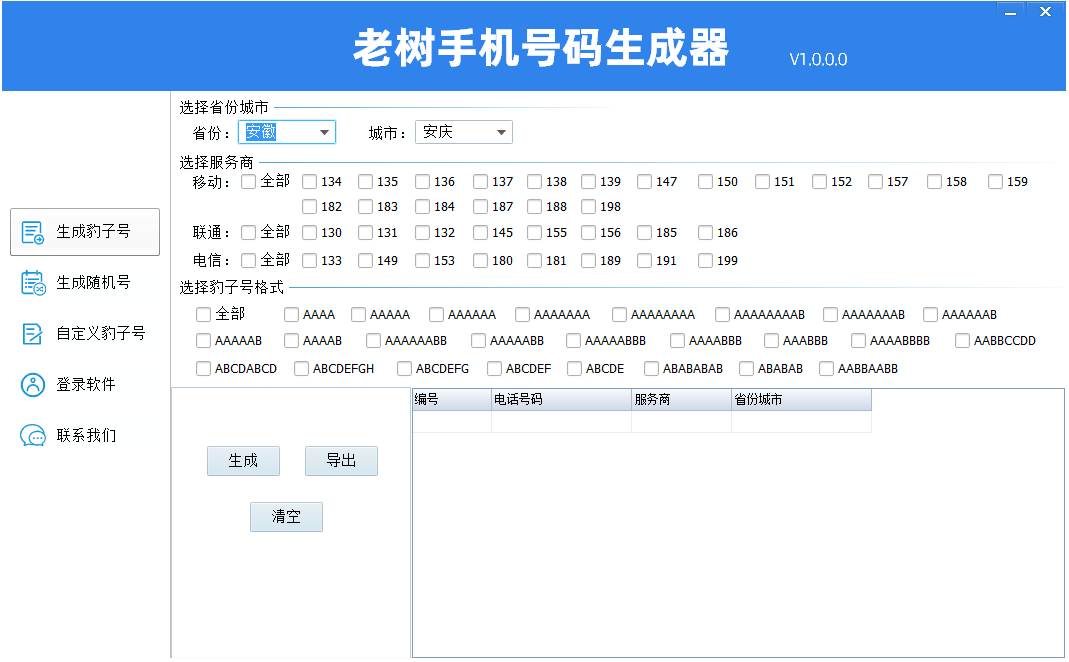
Task: Enable the 133 telecom prefix checkbox
Action: pos(310,261)
